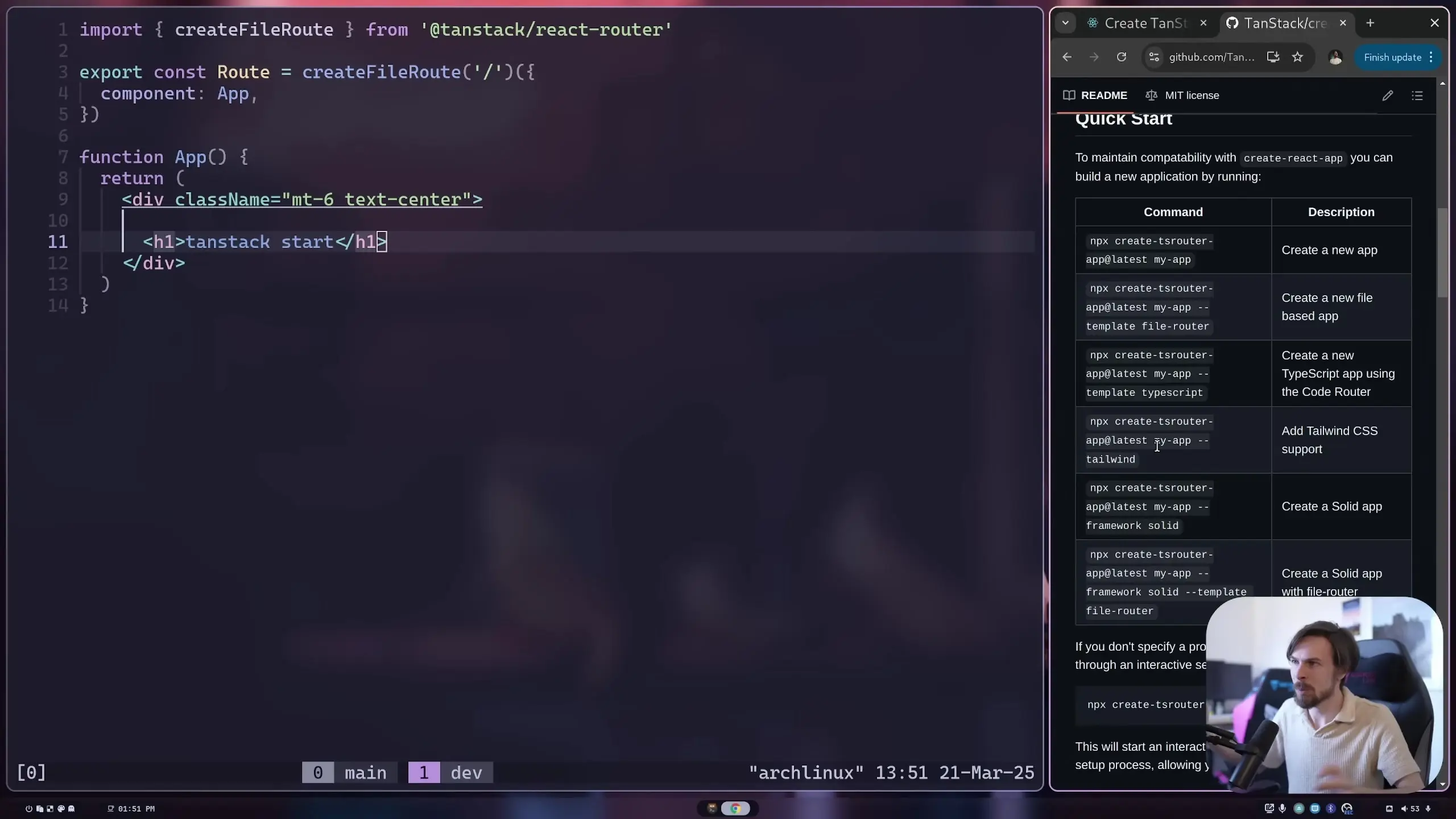1456x819 pixels.
Task: Click the scrollbar up arrow
Action: point(1442,84)
